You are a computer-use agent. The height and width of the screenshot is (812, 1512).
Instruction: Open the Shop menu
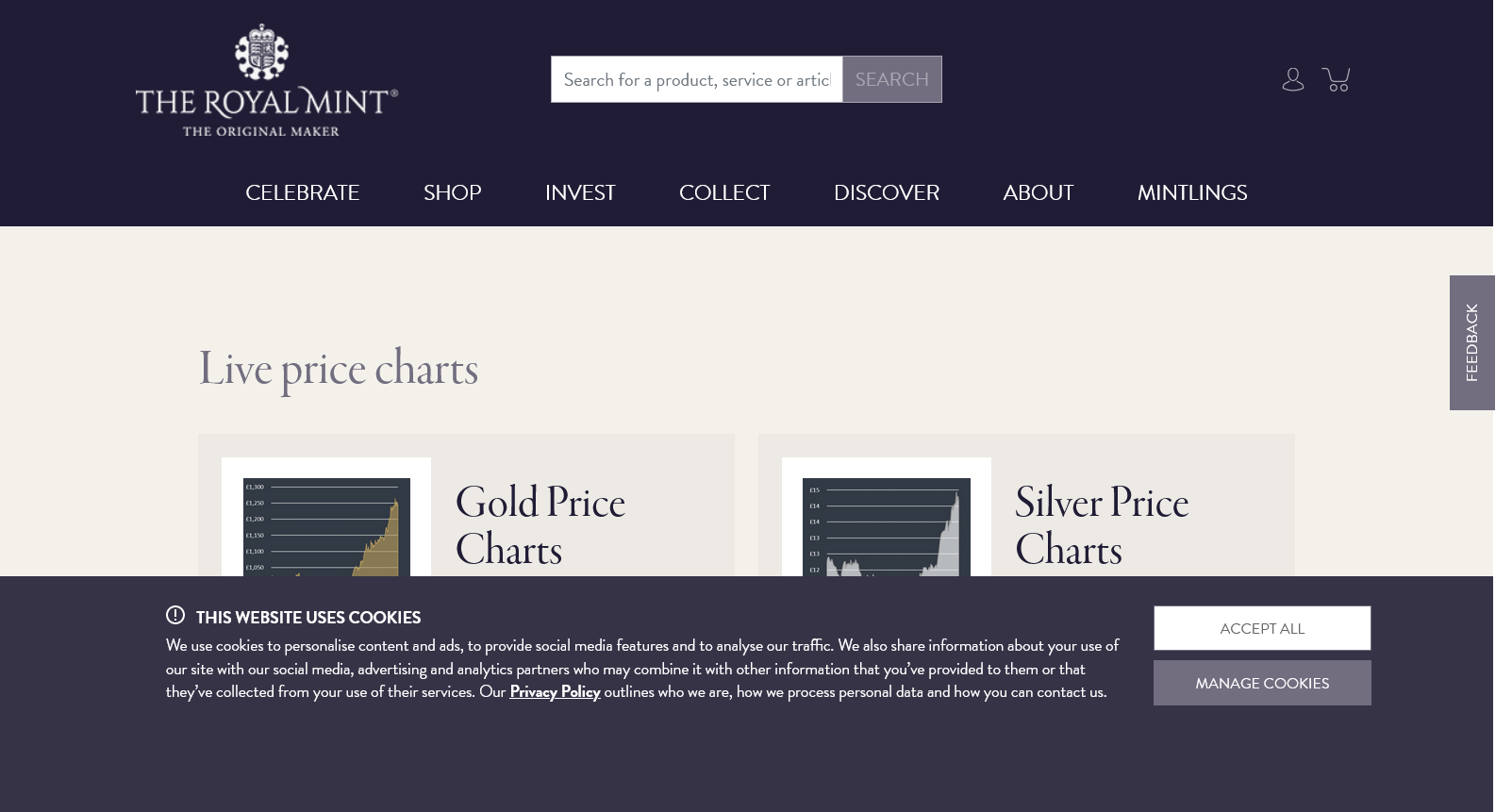point(452,192)
